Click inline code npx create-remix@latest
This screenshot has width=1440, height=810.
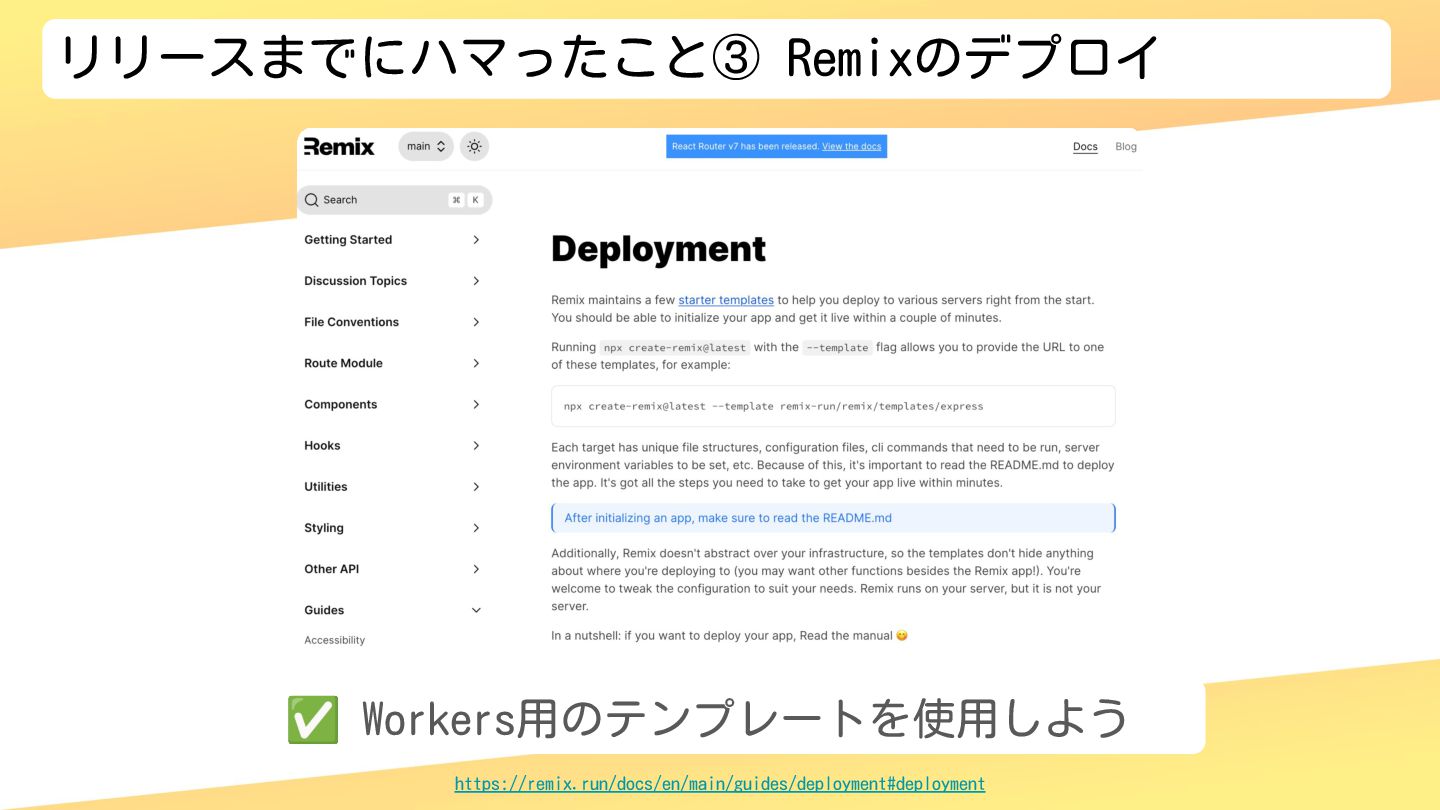675,348
